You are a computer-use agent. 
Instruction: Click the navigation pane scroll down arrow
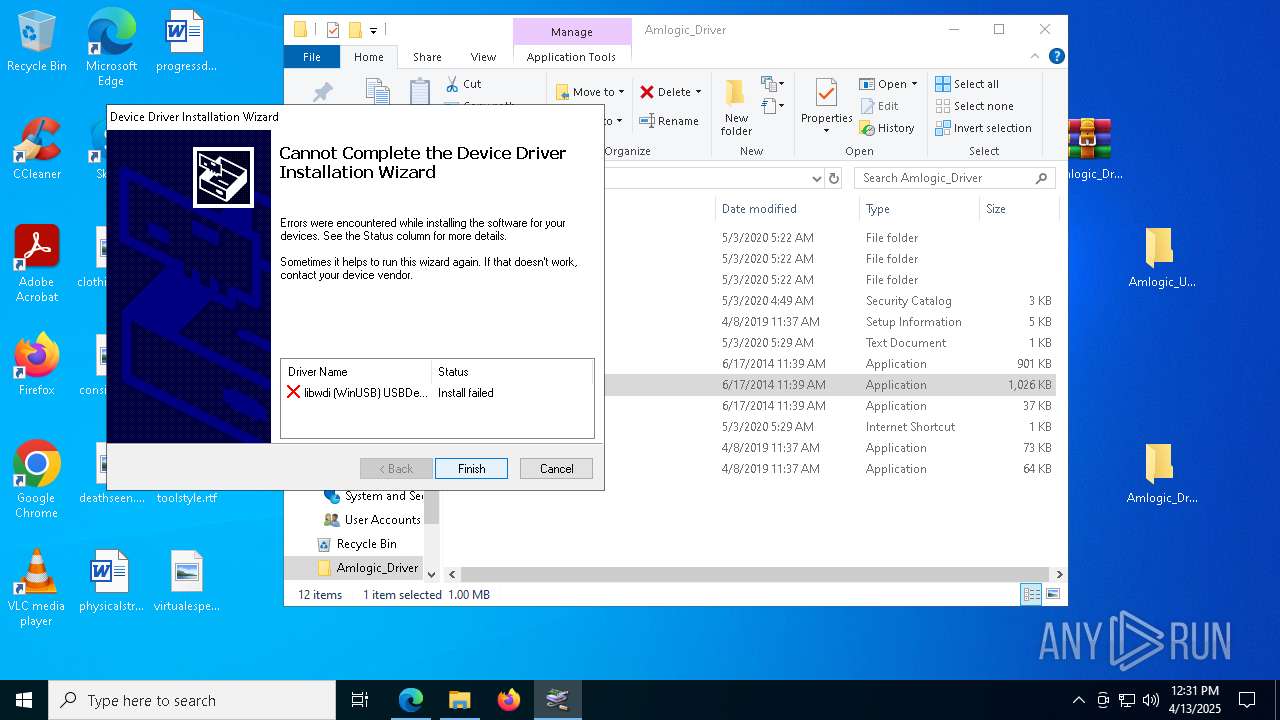432,574
